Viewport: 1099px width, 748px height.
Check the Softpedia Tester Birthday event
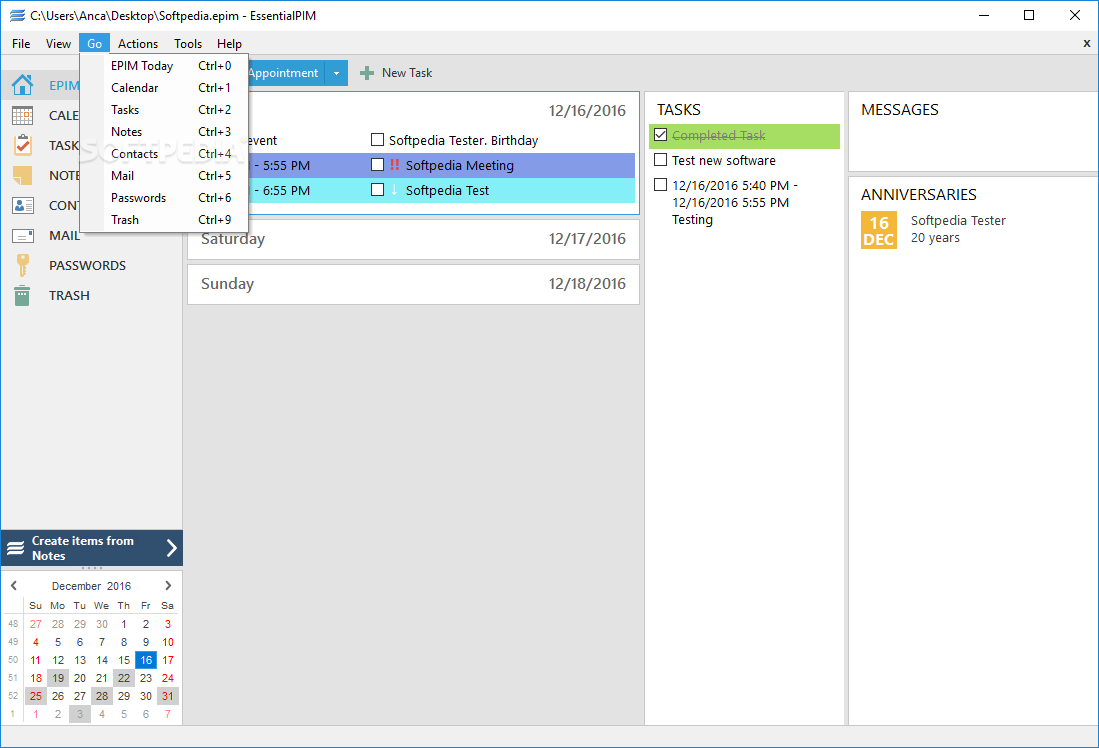click(377, 140)
